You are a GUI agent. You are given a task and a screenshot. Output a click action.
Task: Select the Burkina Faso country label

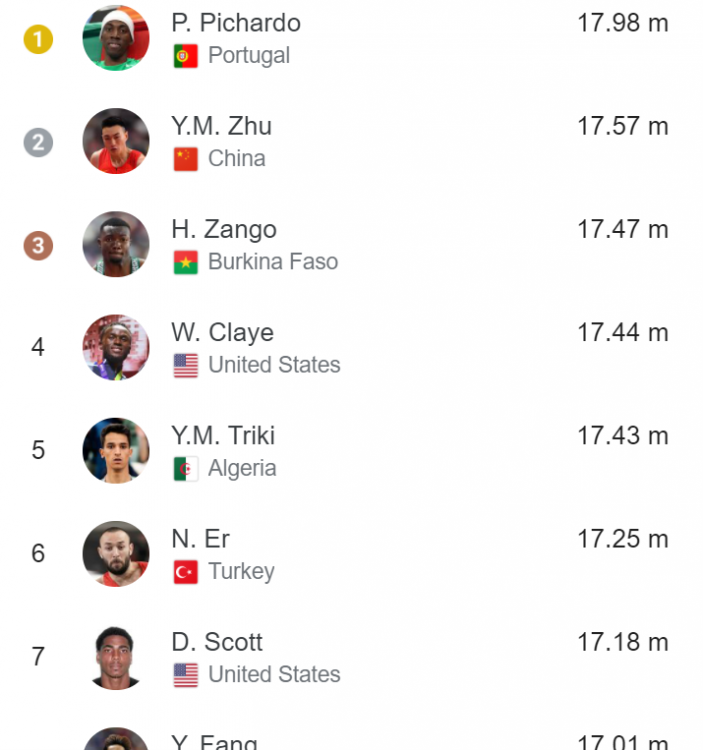point(273,262)
